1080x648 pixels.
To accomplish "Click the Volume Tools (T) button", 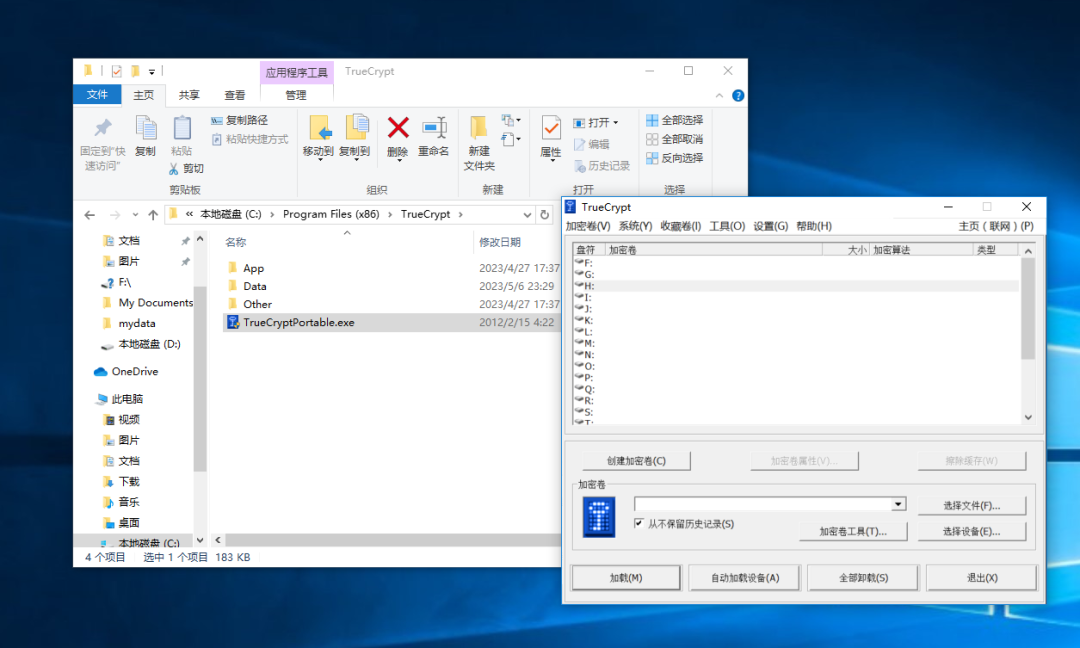I will 853,532.
